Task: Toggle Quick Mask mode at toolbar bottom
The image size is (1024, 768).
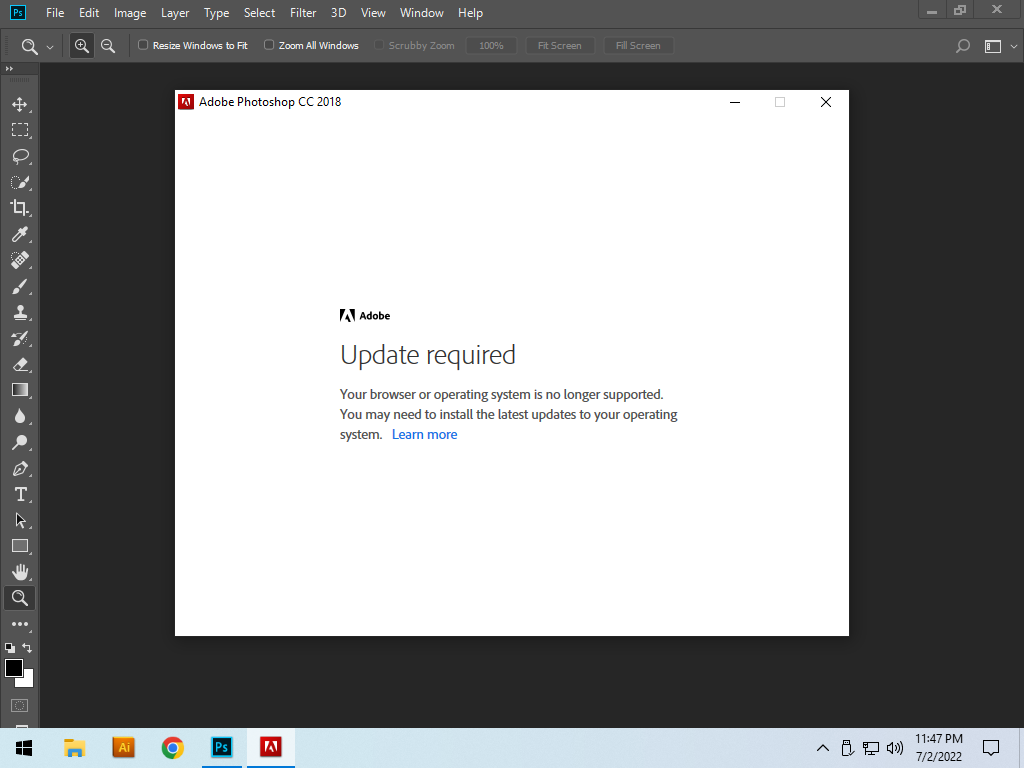Action: click(20, 703)
